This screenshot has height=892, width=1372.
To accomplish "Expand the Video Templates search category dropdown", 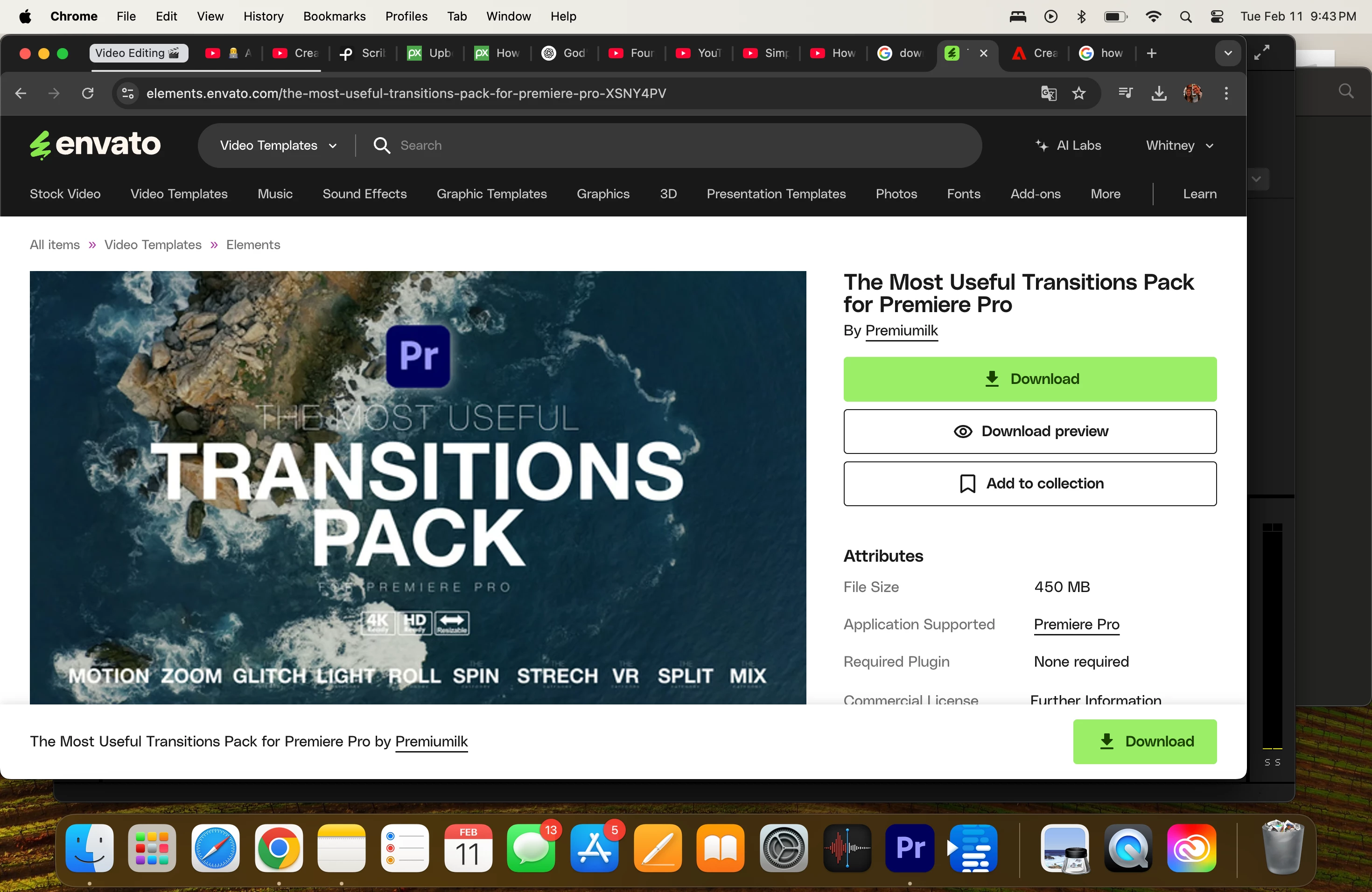I will (x=278, y=146).
